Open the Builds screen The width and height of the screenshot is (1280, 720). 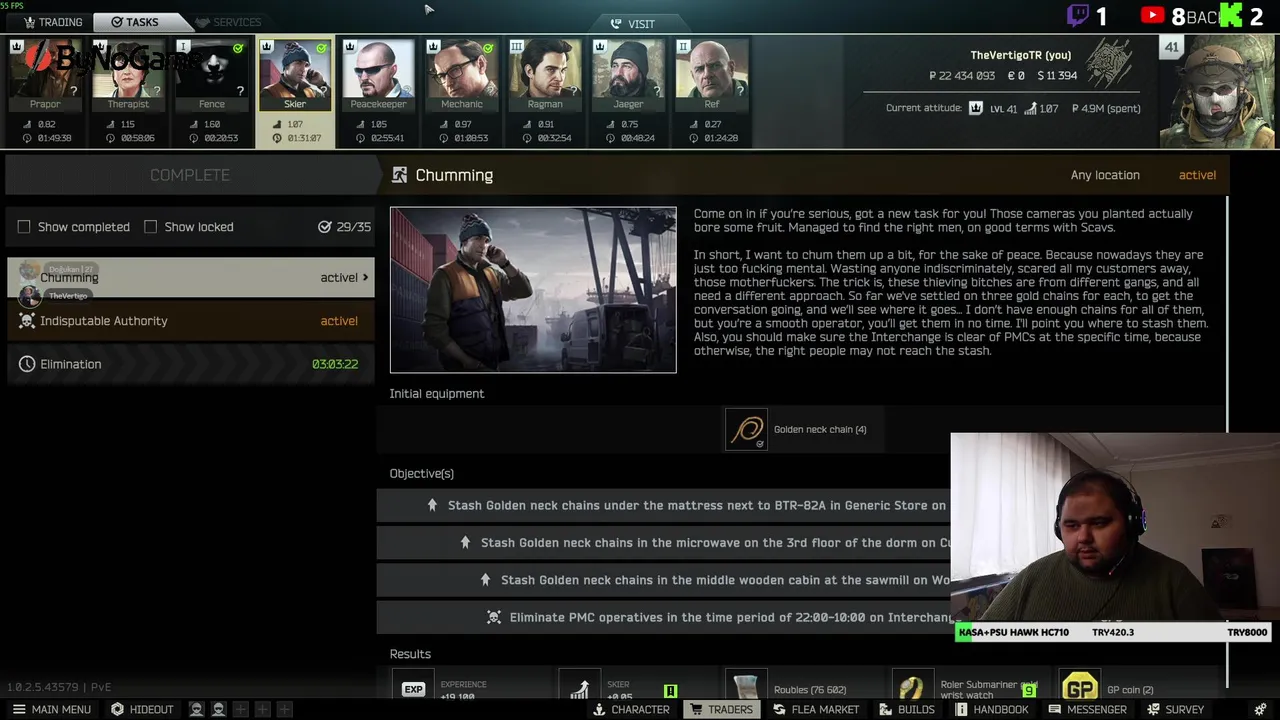click(x=907, y=709)
